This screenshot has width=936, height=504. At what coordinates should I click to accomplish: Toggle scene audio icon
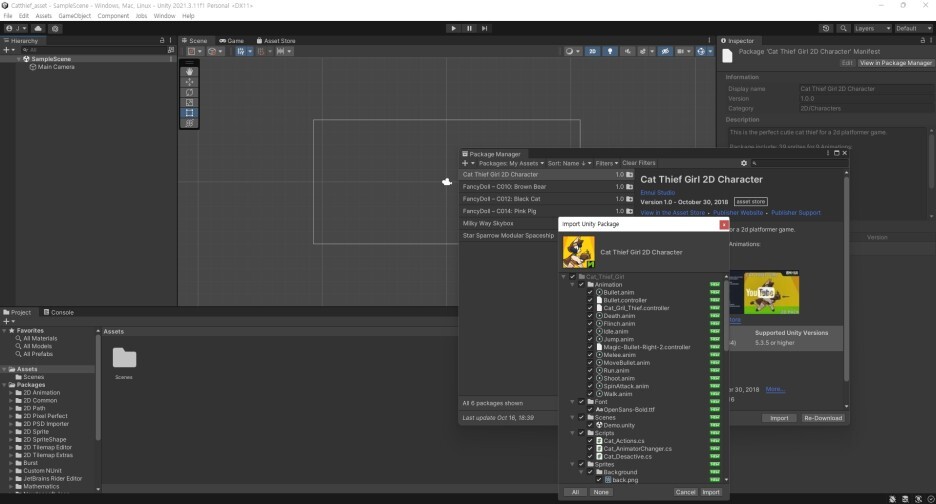pyautogui.click(x=627, y=51)
